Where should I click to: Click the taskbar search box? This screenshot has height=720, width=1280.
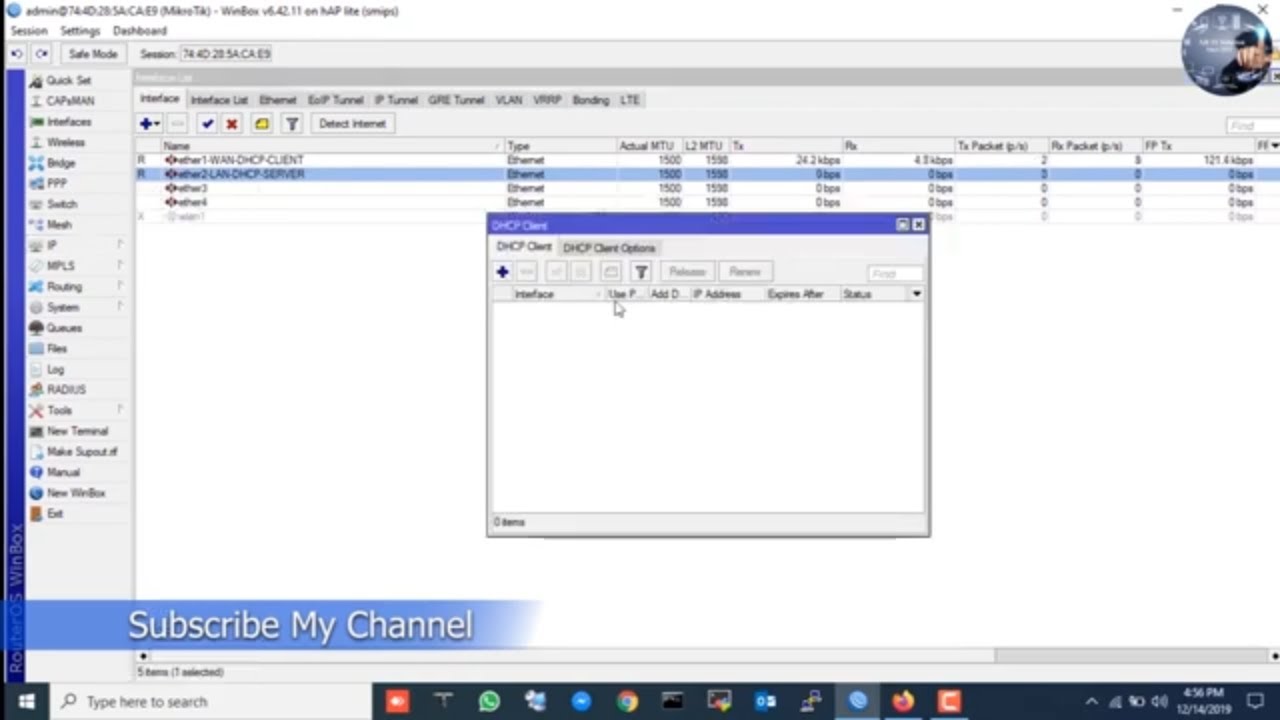tap(210, 701)
